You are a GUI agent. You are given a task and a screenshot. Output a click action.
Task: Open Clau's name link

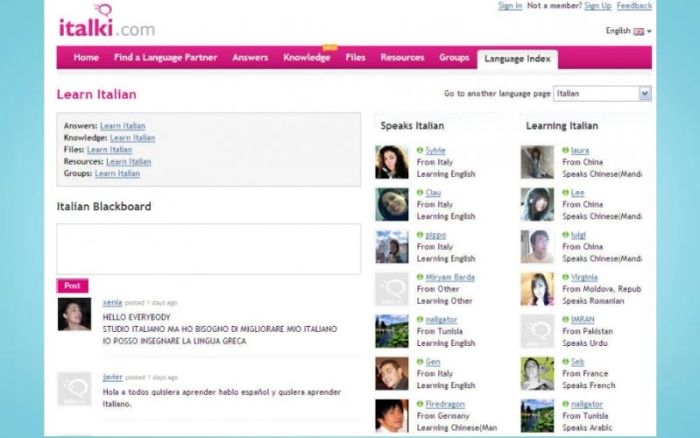tap(433, 192)
